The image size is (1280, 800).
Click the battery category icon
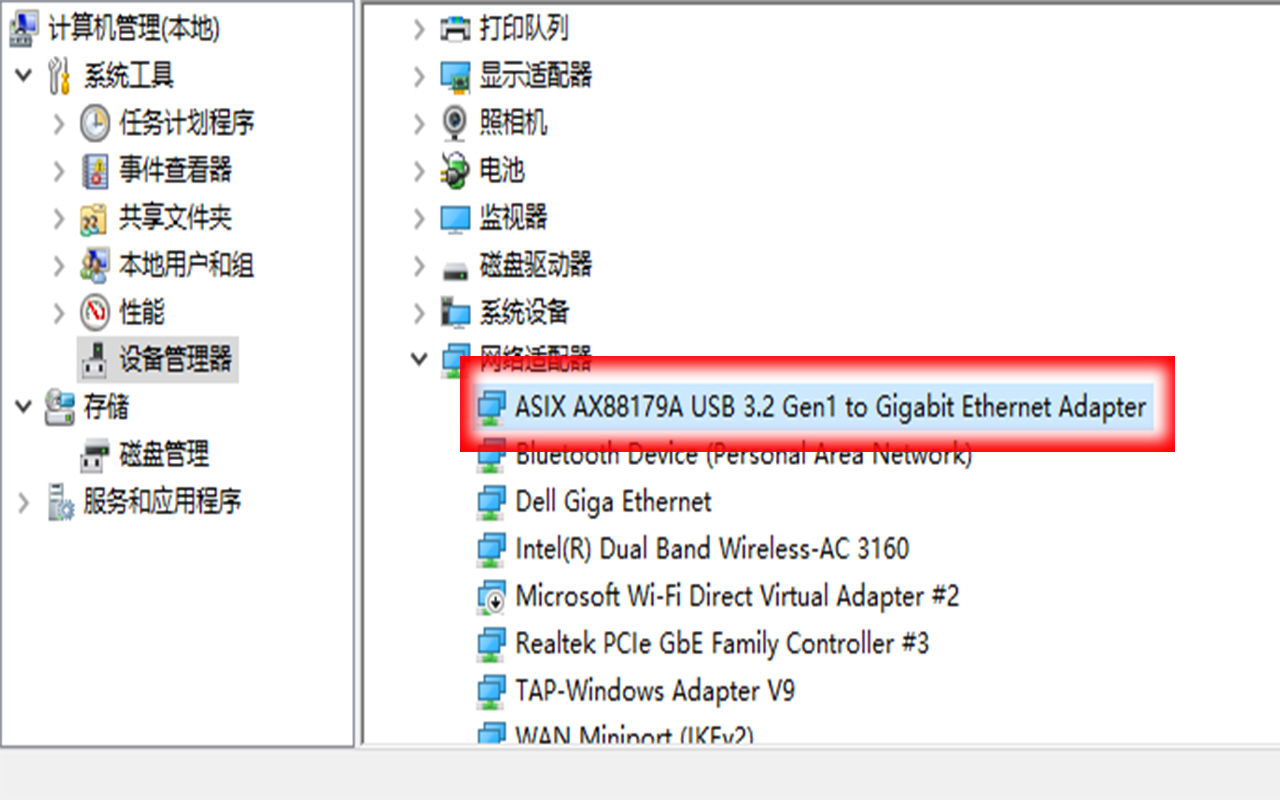pos(455,170)
